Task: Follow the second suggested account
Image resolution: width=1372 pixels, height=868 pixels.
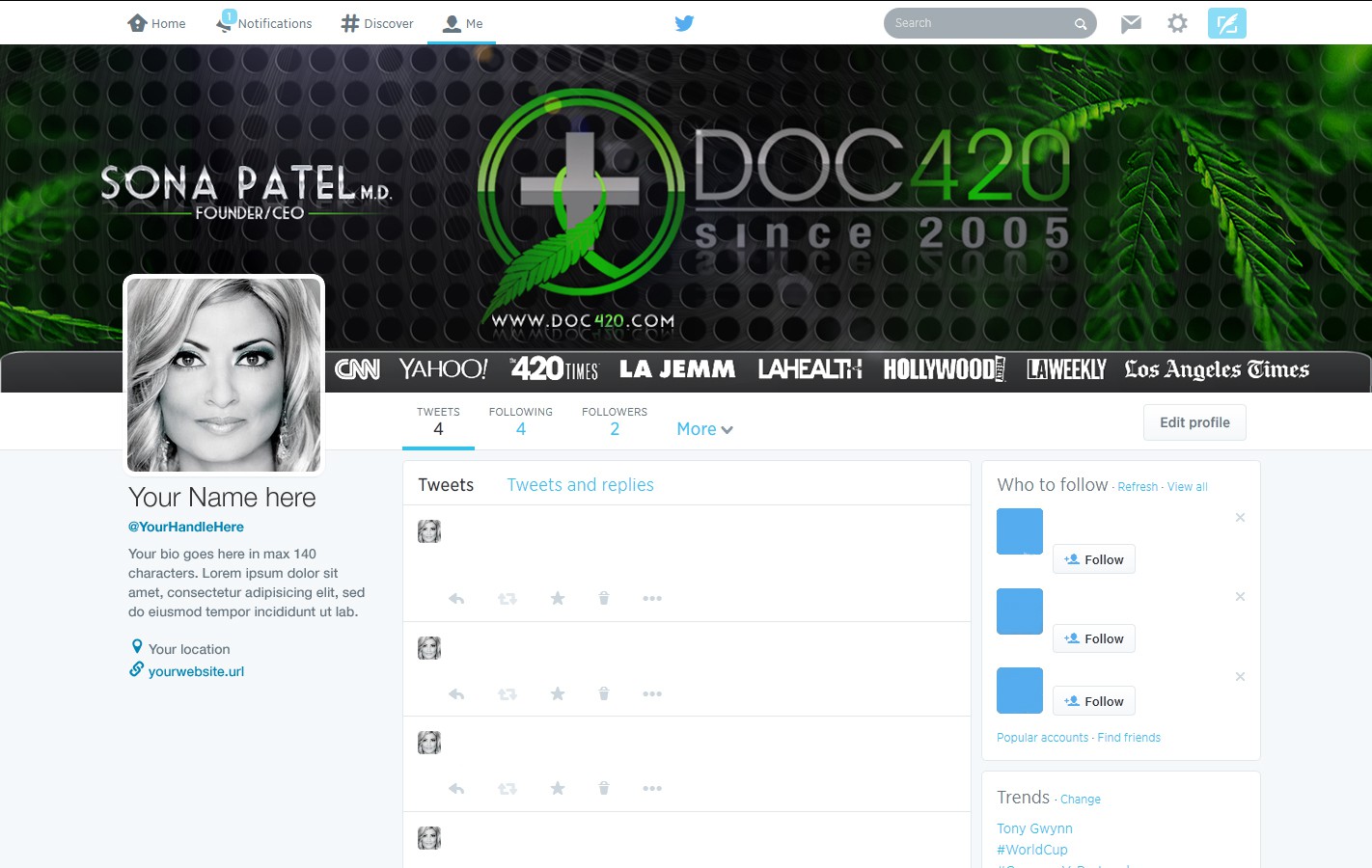Action: [1094, 638]
